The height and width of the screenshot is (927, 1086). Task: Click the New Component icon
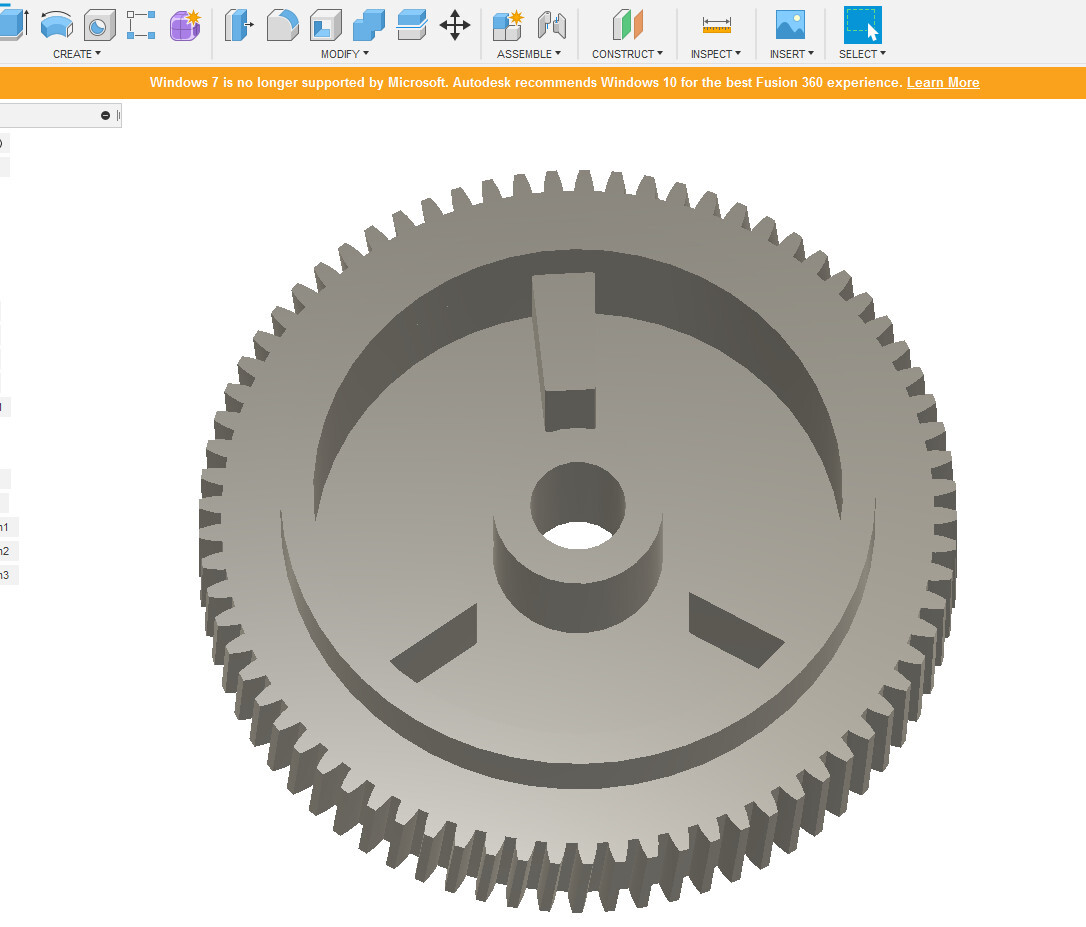coord(508,26)
